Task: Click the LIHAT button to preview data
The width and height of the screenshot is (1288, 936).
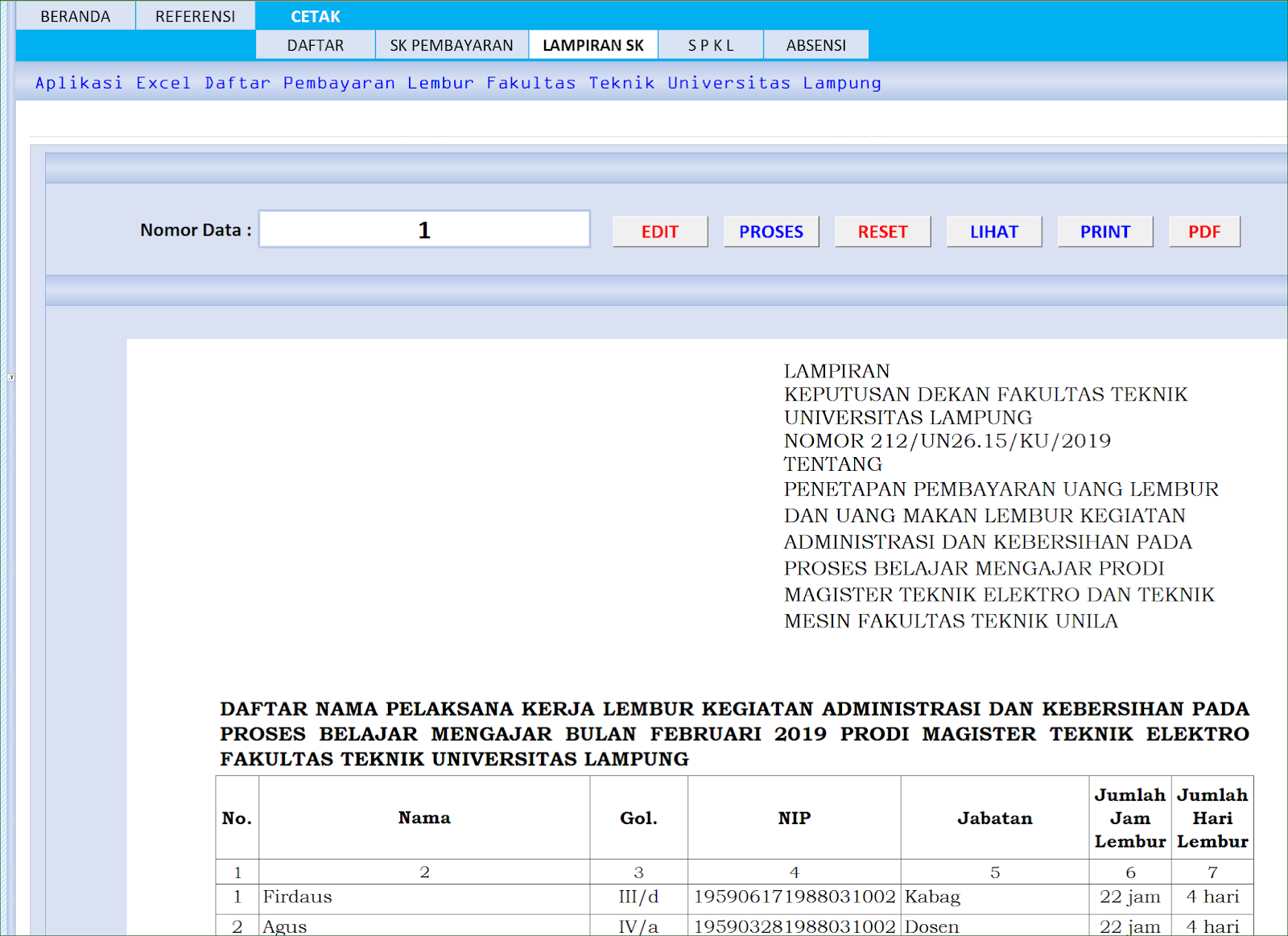Action: point(993,231)
